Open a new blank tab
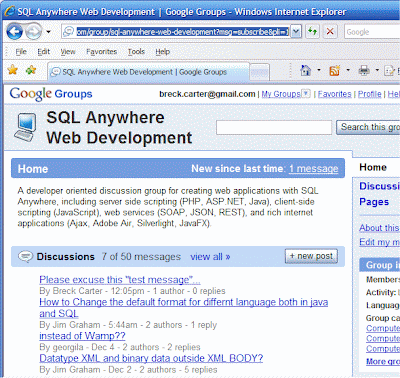The image size is (400, 378). pos(259,72)
